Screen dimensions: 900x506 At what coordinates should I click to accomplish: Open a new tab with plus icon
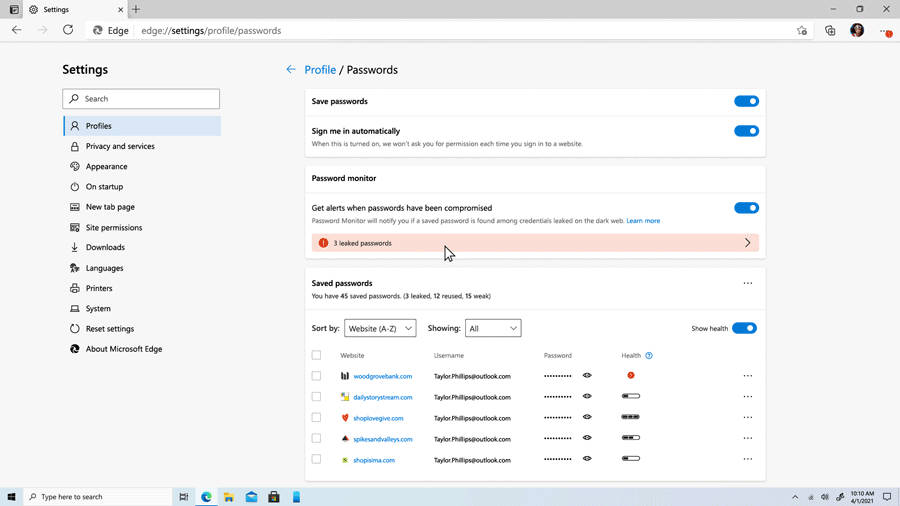[136, 9]
